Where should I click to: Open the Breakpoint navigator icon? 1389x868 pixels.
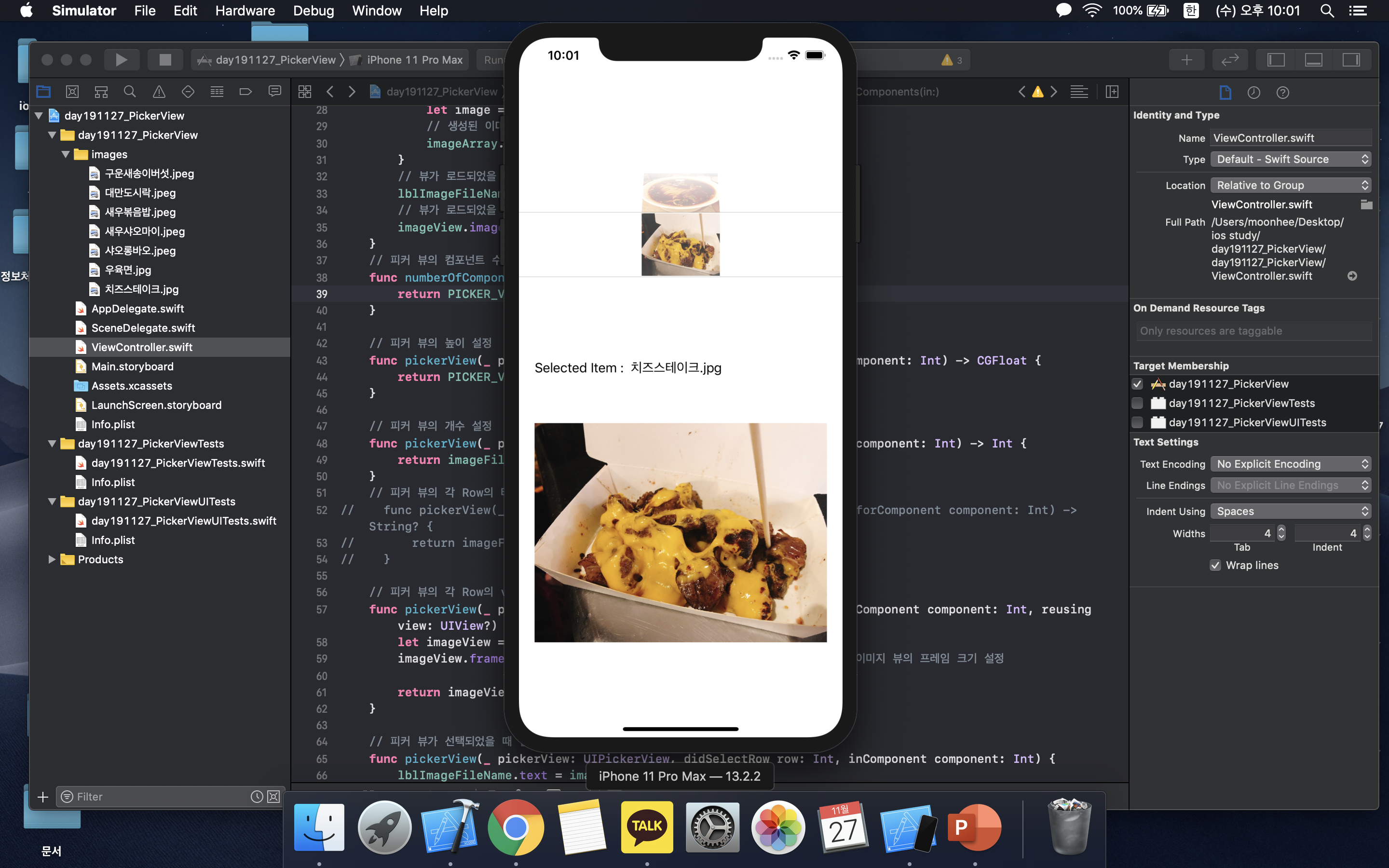[245, 92]
